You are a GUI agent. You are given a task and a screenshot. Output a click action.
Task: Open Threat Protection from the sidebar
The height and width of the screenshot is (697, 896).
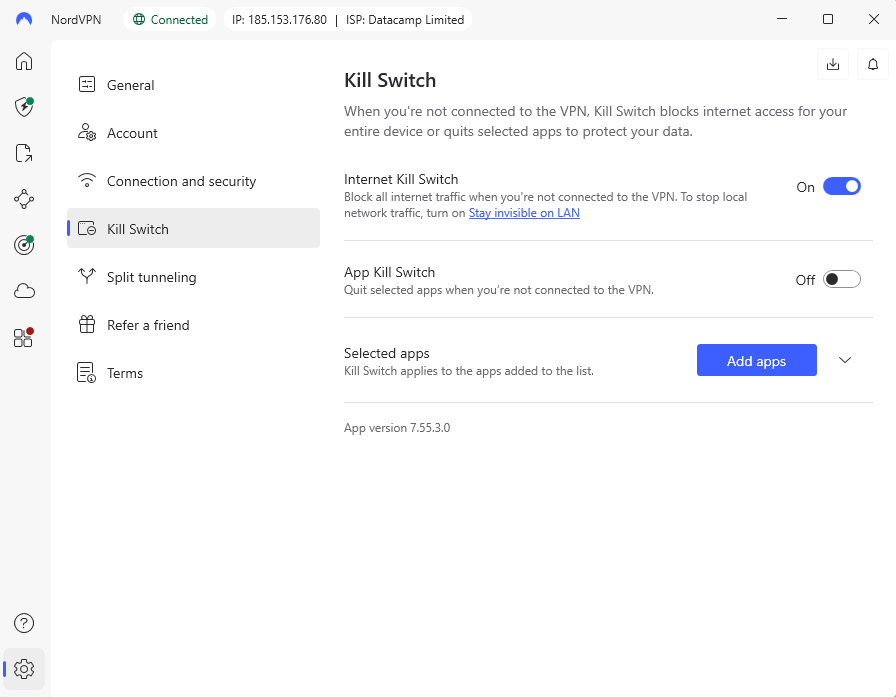tap(23, 107)
